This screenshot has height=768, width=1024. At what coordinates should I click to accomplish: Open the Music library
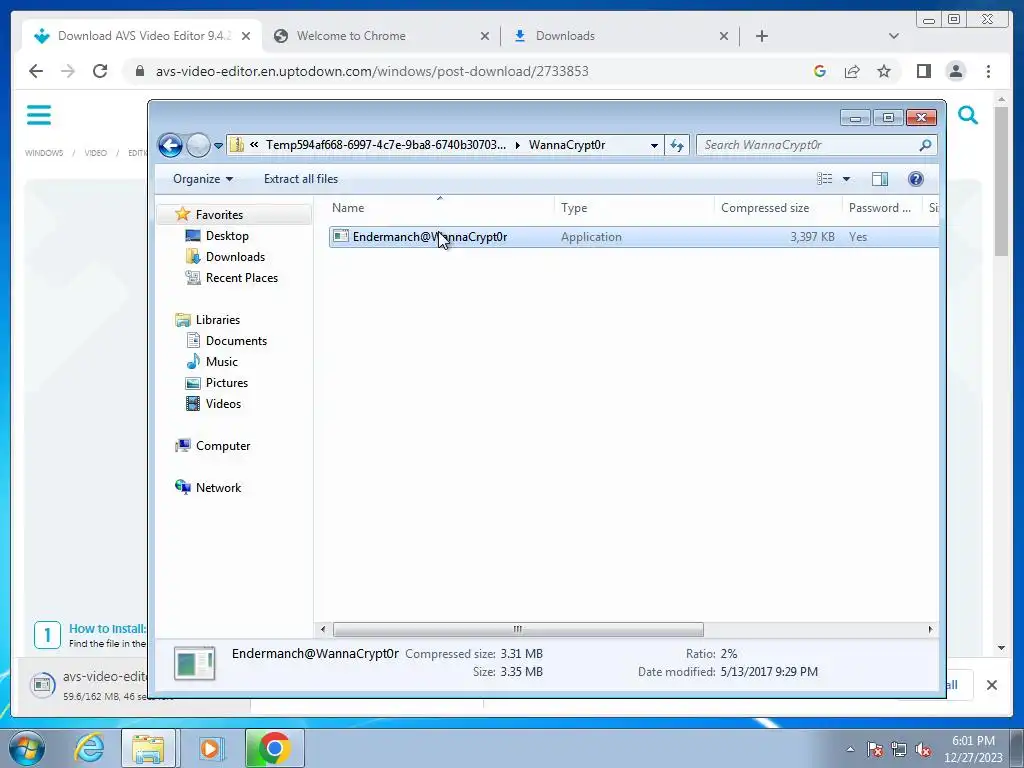221,362
